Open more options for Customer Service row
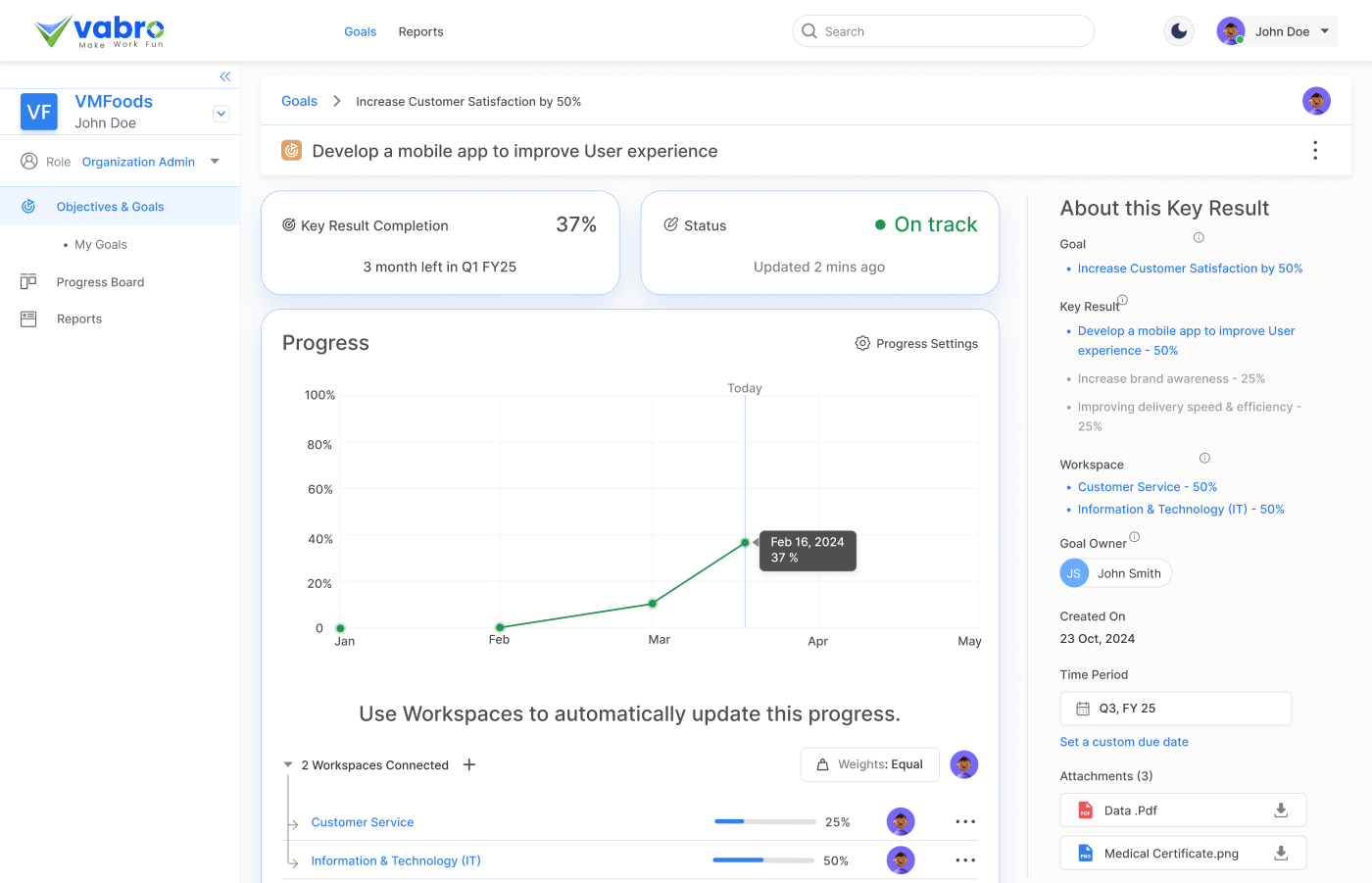This screenshot has width=1372, height=883. click(x=965, y=822)
